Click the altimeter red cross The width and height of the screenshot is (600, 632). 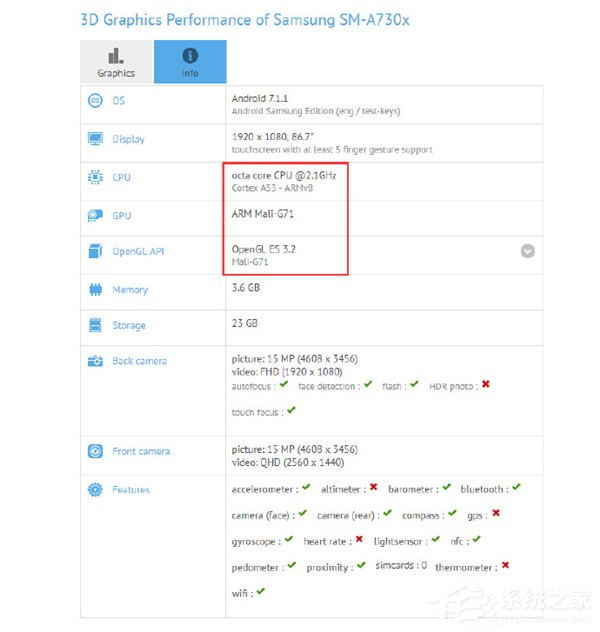tap(374, 487)
